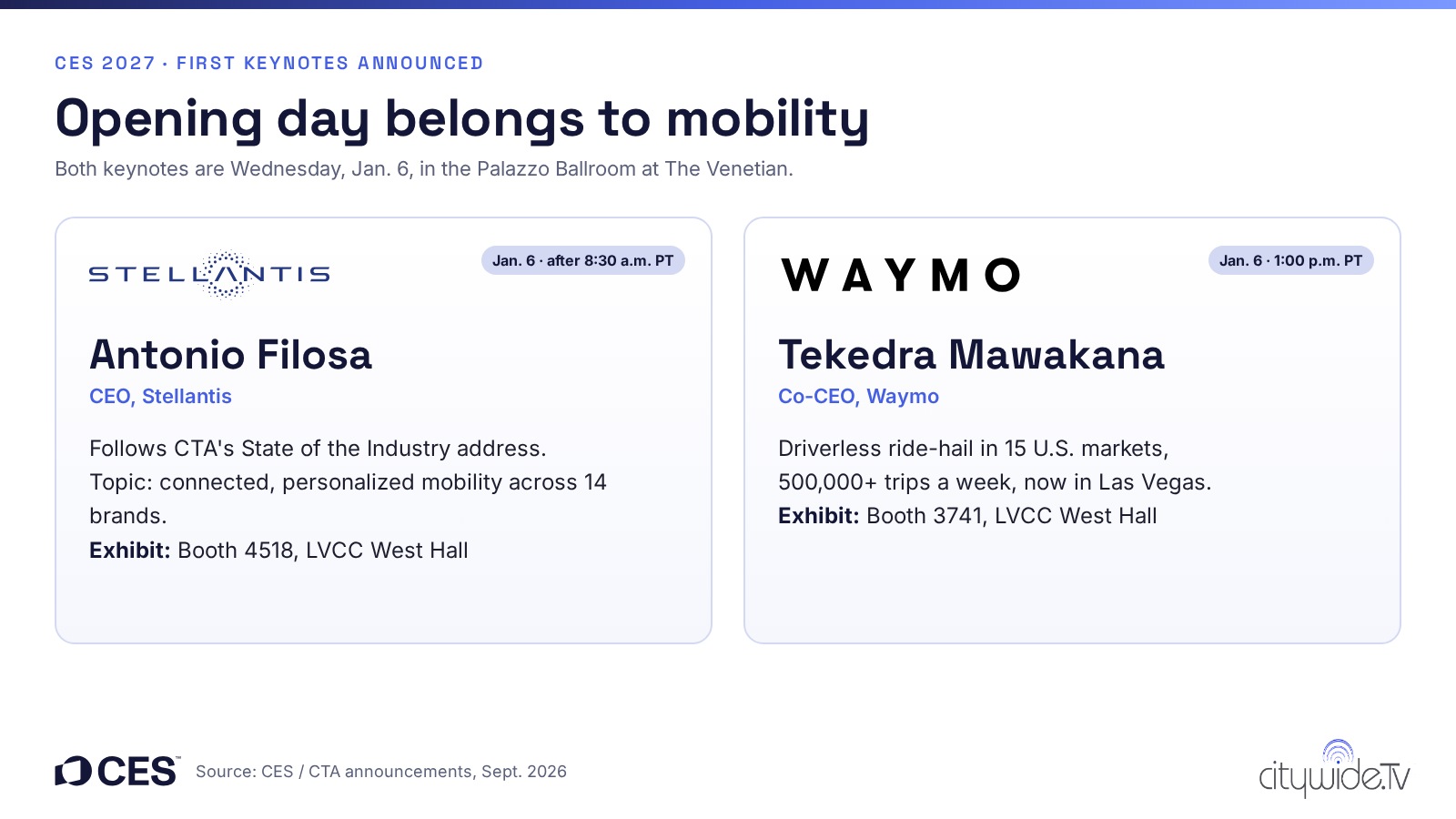This screenshot has width=1456, height=819.
Task: Click the Palazzo Ballroom subtitle line
Action: (424, 169)
